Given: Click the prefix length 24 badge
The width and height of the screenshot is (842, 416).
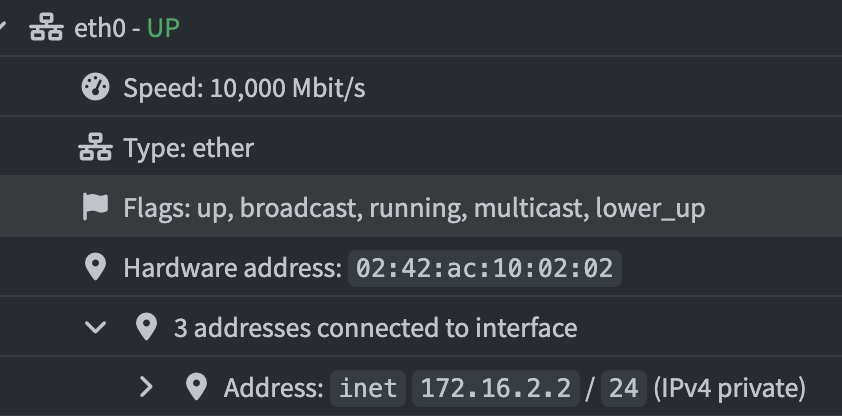Looking at the screenshot, I should click(x=624, y=388).
